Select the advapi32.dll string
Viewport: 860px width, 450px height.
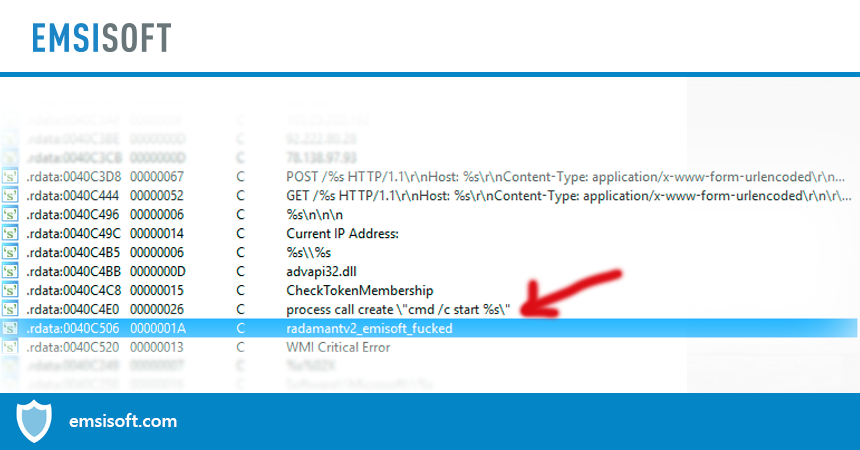tap(321, 271)
